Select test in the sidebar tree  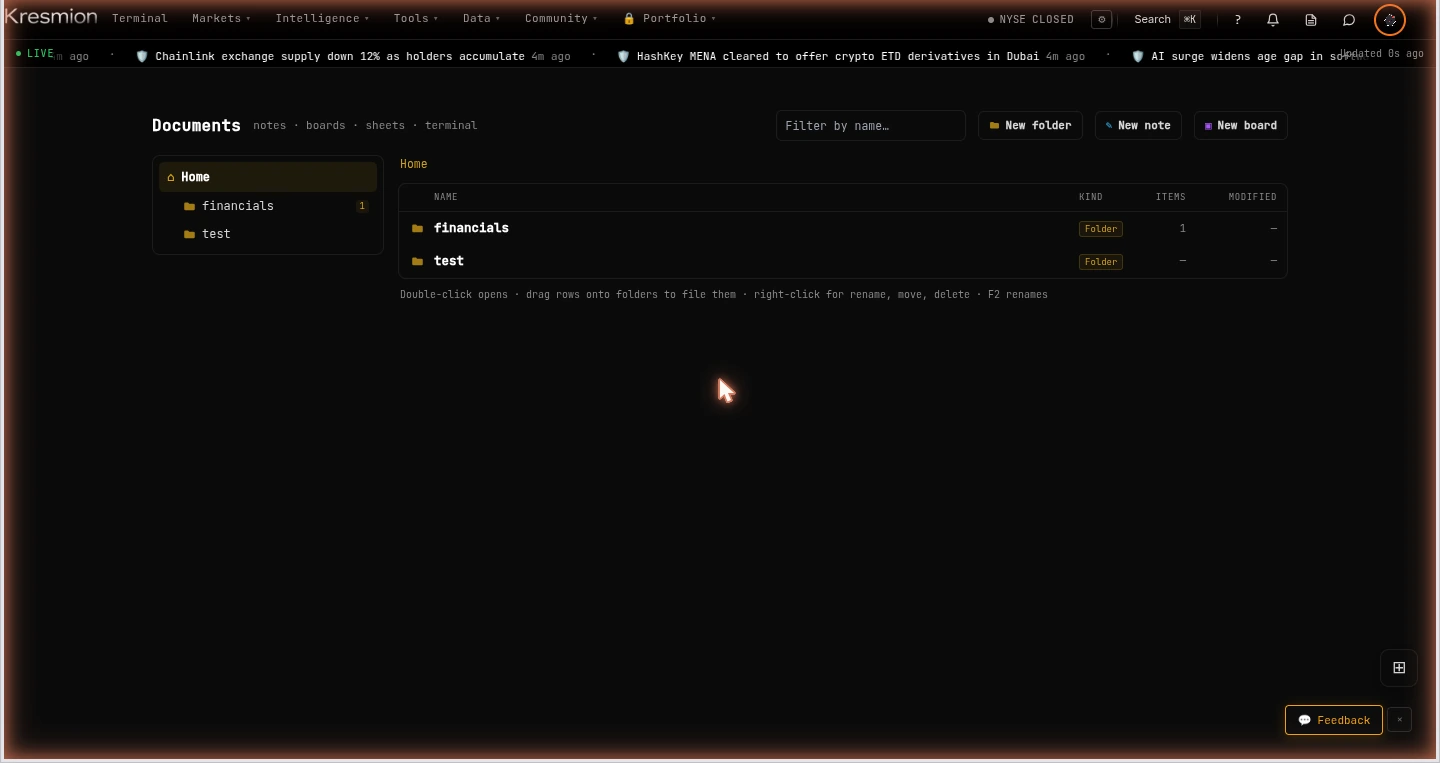pyautogui.click(x=268, y=234)
